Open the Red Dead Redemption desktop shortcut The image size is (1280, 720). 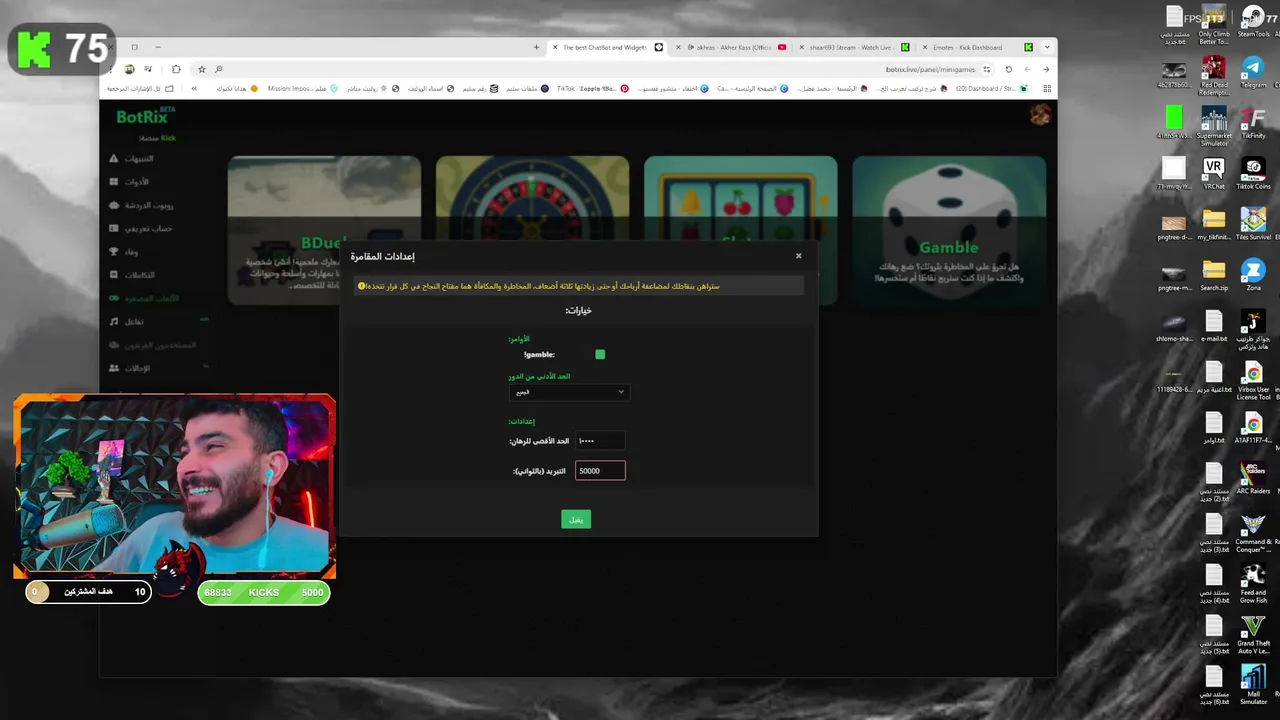click(1214, 76)
